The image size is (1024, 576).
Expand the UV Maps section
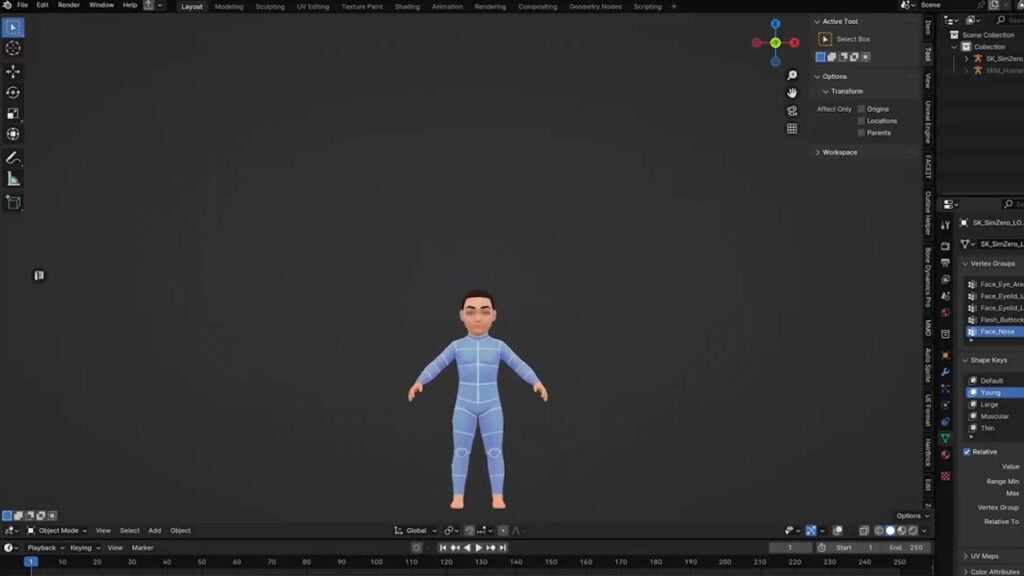(984, 556)
